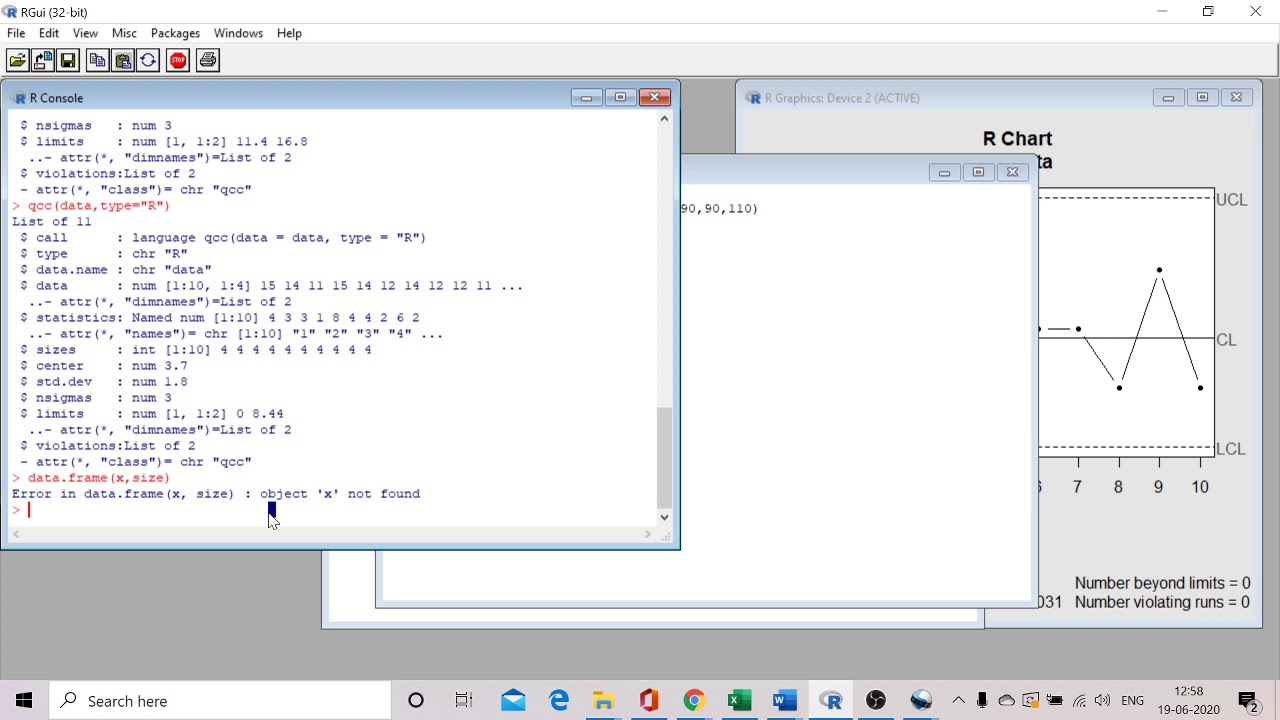
Task: Minimize the middle script editor window
Action: pyautogui.click(x=944, y=172)
